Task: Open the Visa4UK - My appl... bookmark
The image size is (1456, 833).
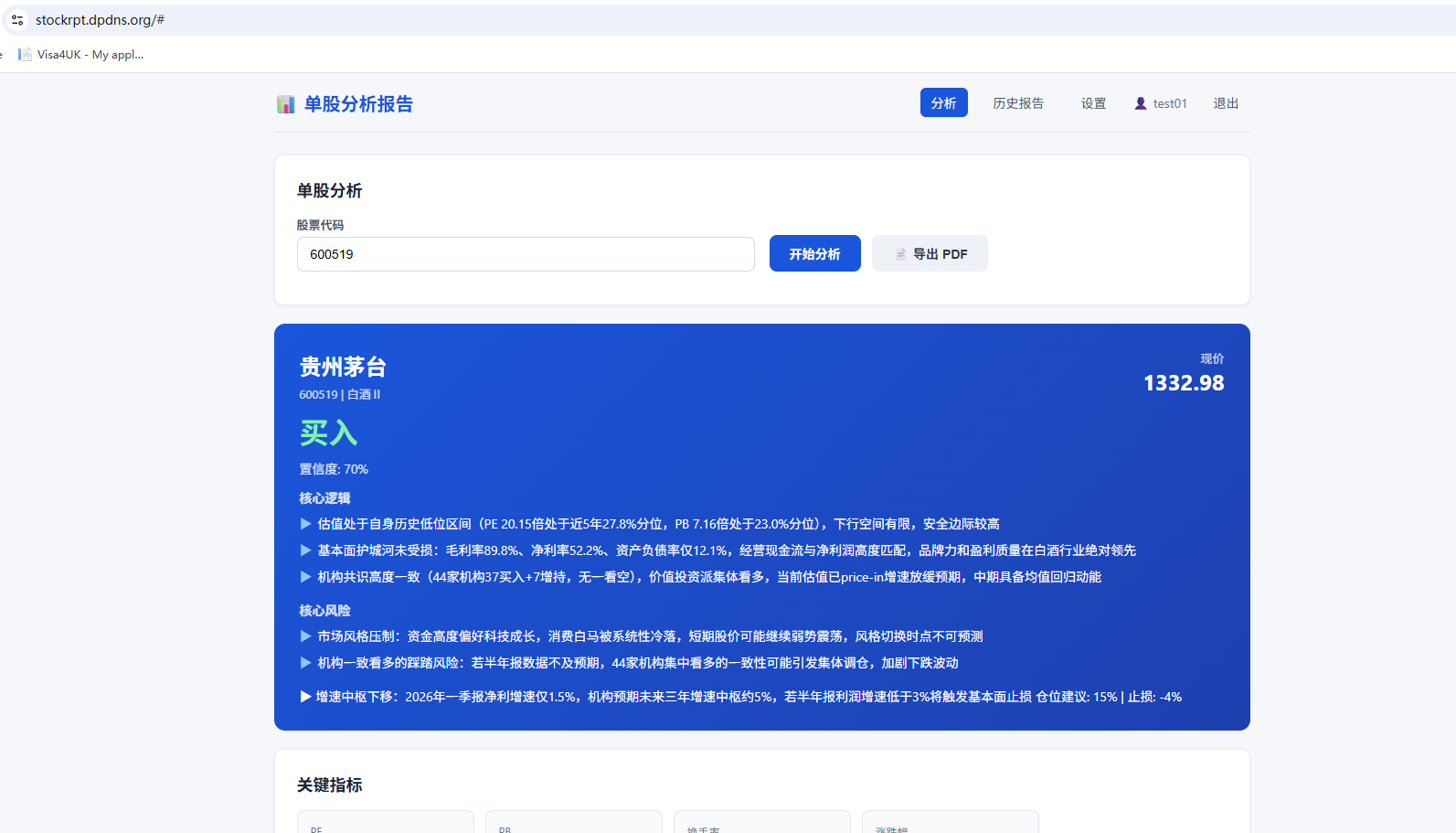Action: coord(81,55)
